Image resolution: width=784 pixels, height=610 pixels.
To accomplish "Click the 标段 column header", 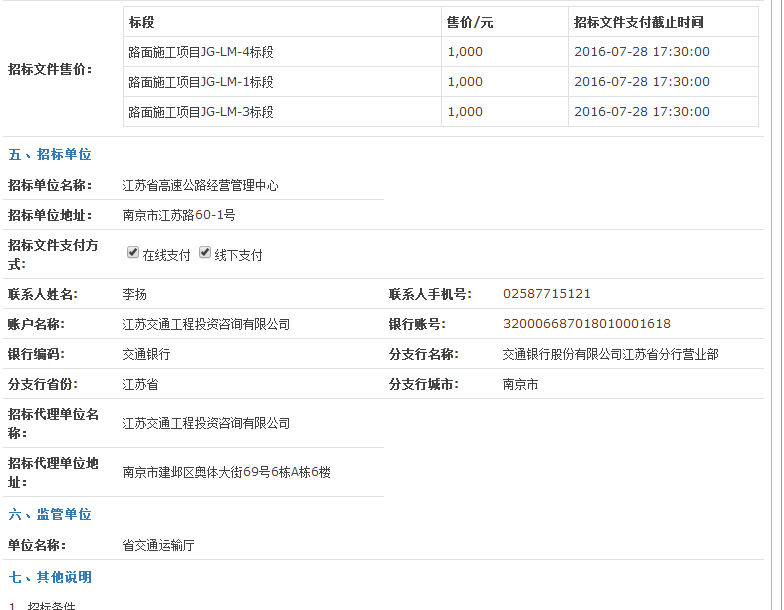I will tap(142, 22).
